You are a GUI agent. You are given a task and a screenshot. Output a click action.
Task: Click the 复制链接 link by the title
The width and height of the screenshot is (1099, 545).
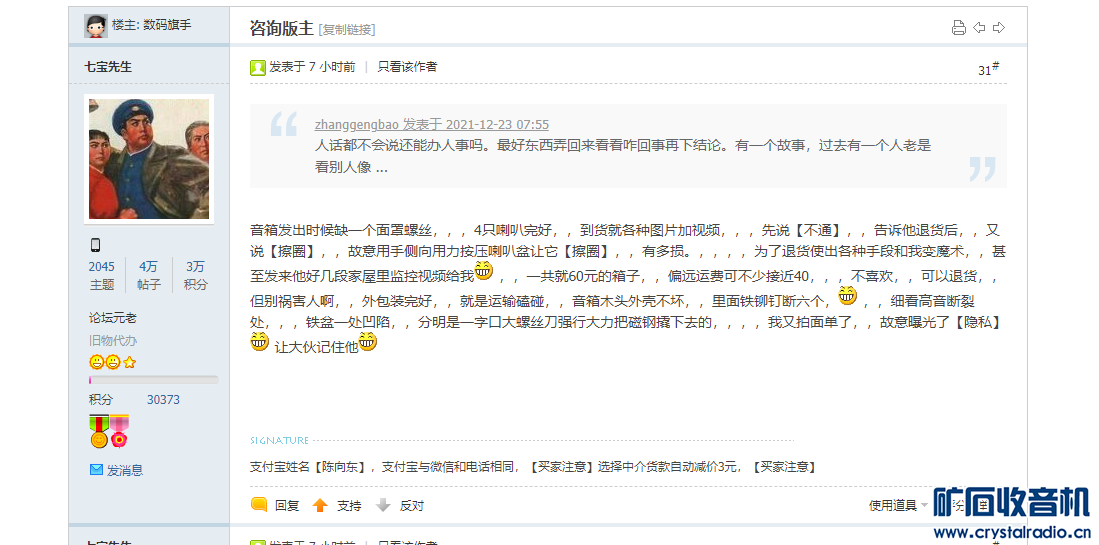coord(347,29)
